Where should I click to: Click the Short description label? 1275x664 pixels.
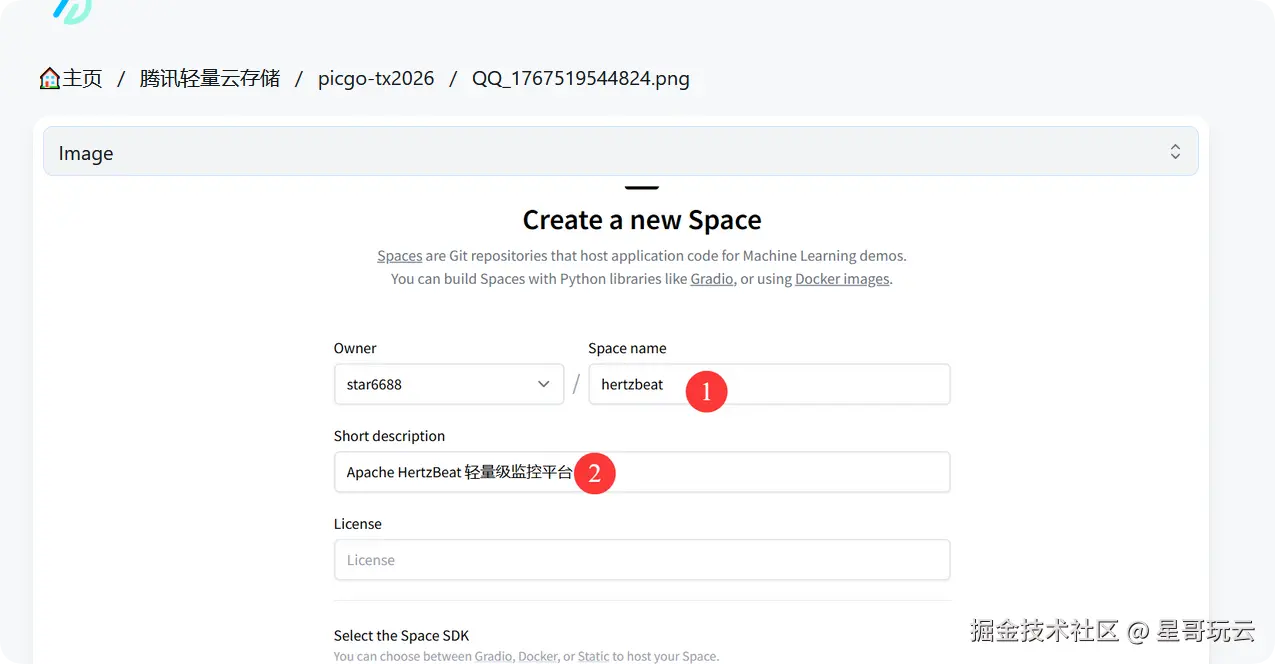(389, 436)
